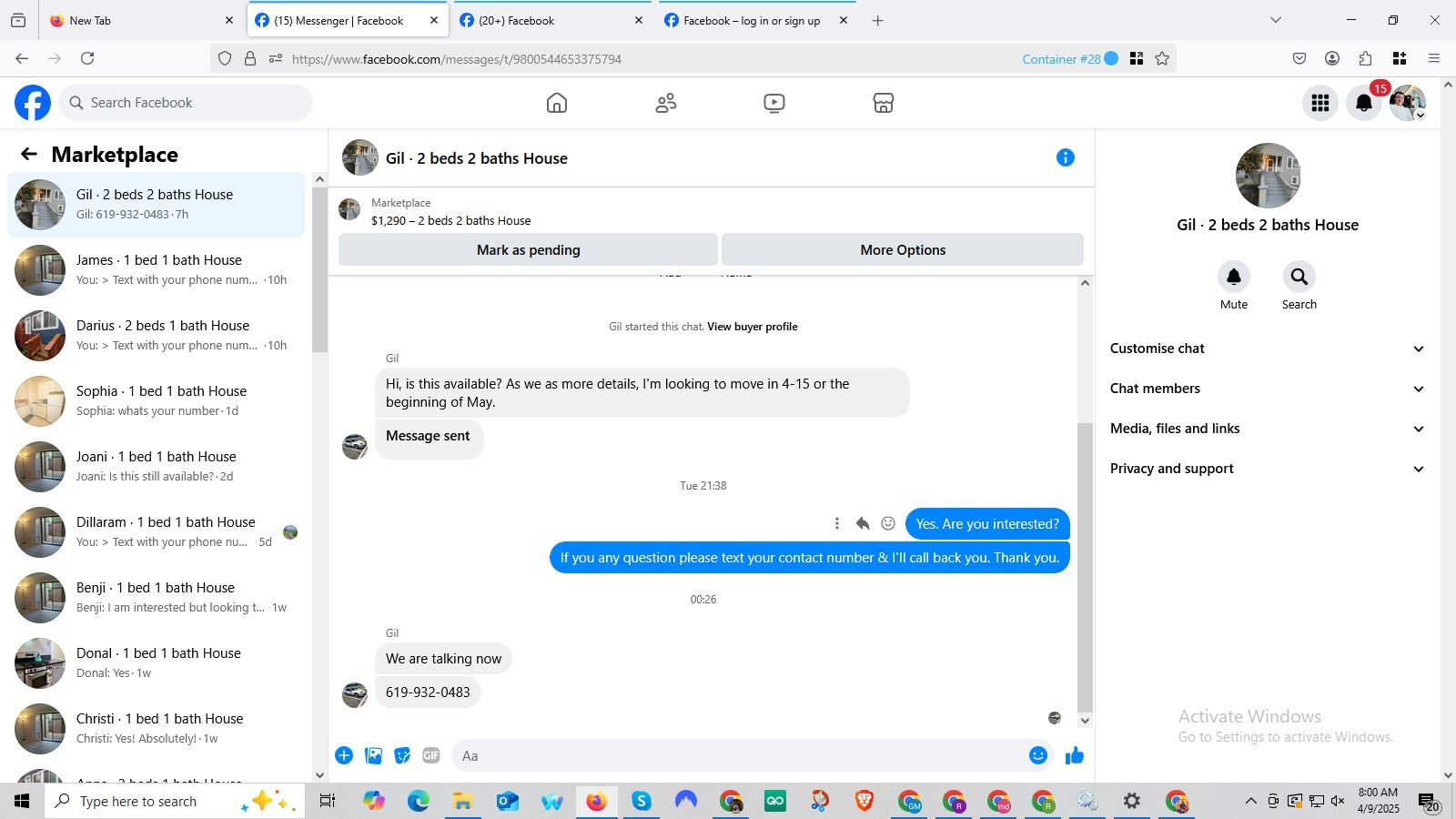Viewport: 1456px width, 819px height.
Task: Select the Messenger | Facebook tab
Action: pyautogui.click(x=348, y=20)
